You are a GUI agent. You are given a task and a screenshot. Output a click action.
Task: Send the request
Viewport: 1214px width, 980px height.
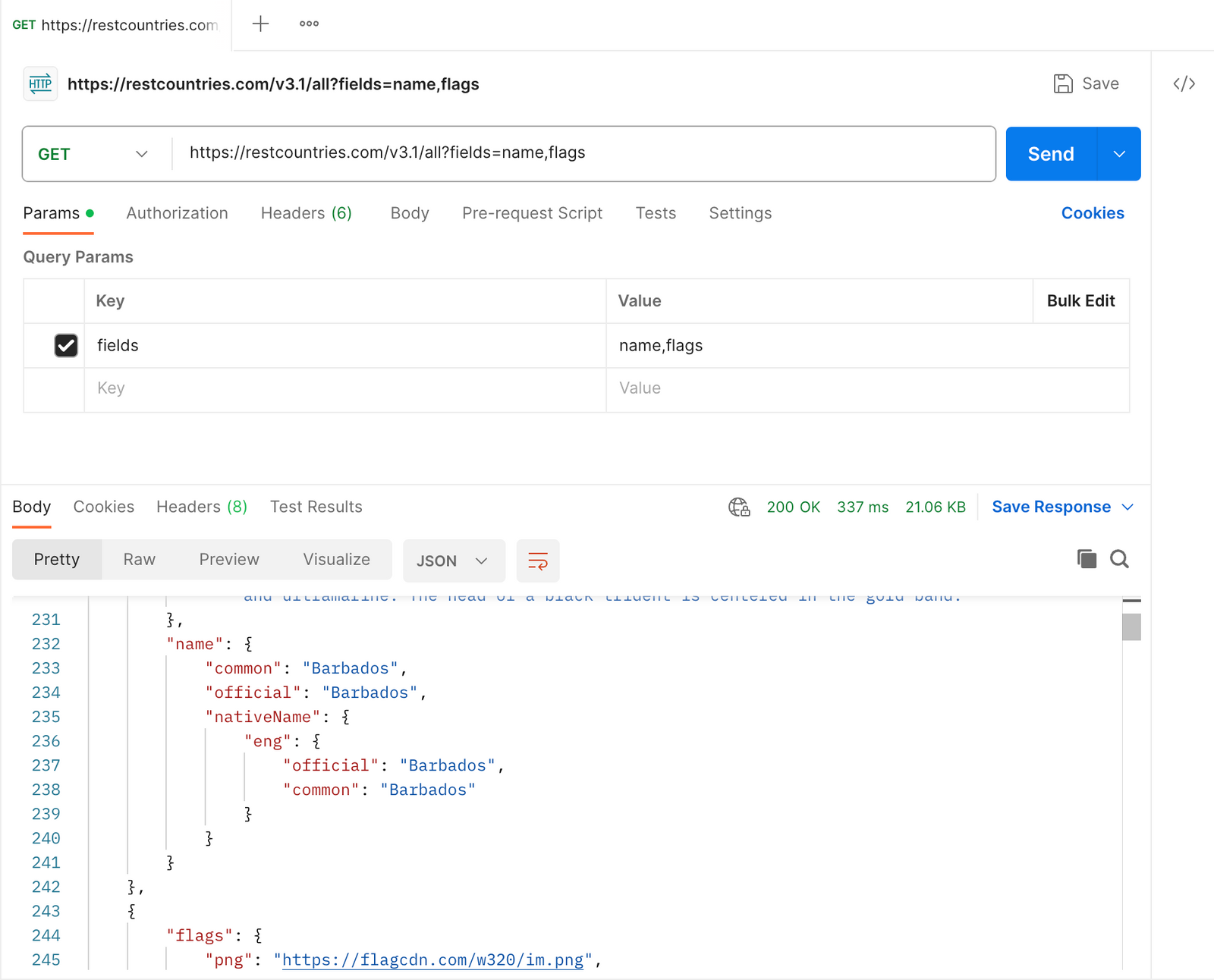tap(1051, 154)
